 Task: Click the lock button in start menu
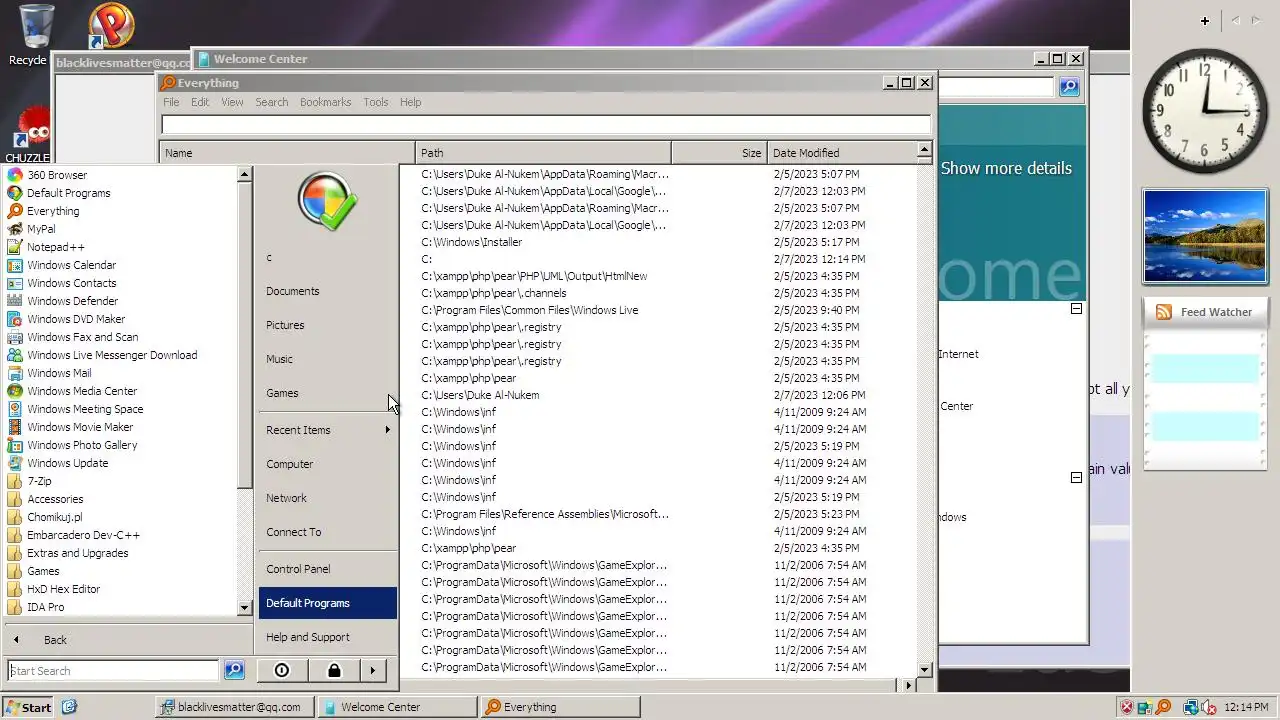pyautogui.click(x=334, y=670)
